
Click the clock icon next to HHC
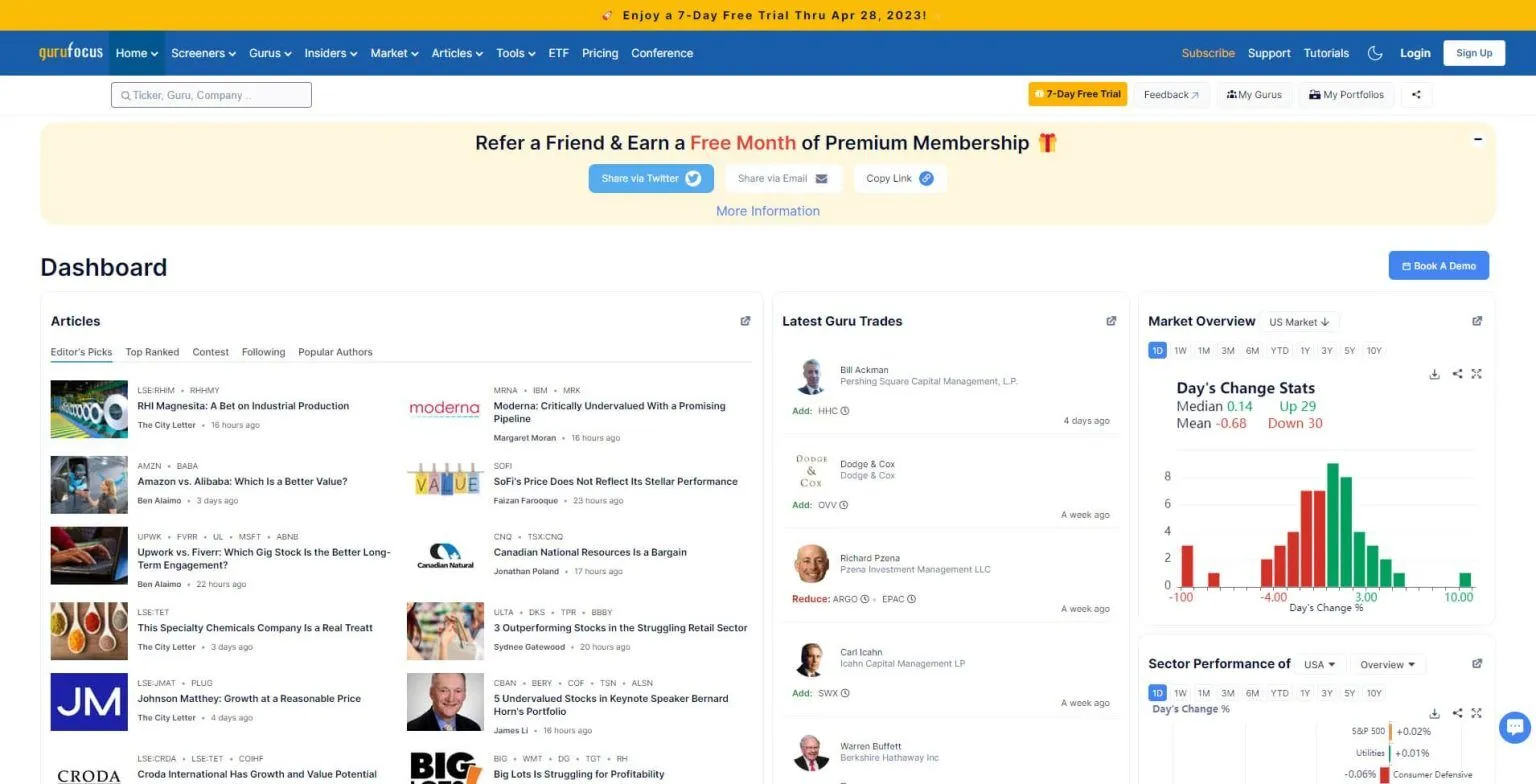pos(845,411)
